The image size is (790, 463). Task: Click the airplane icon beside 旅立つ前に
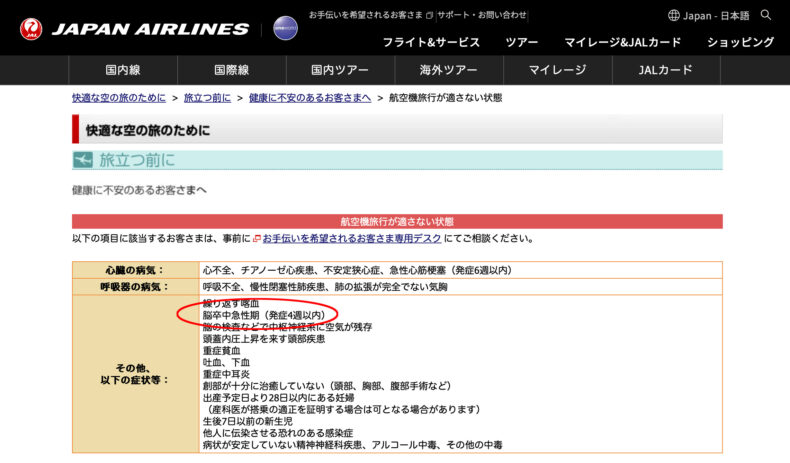point(83,160)
